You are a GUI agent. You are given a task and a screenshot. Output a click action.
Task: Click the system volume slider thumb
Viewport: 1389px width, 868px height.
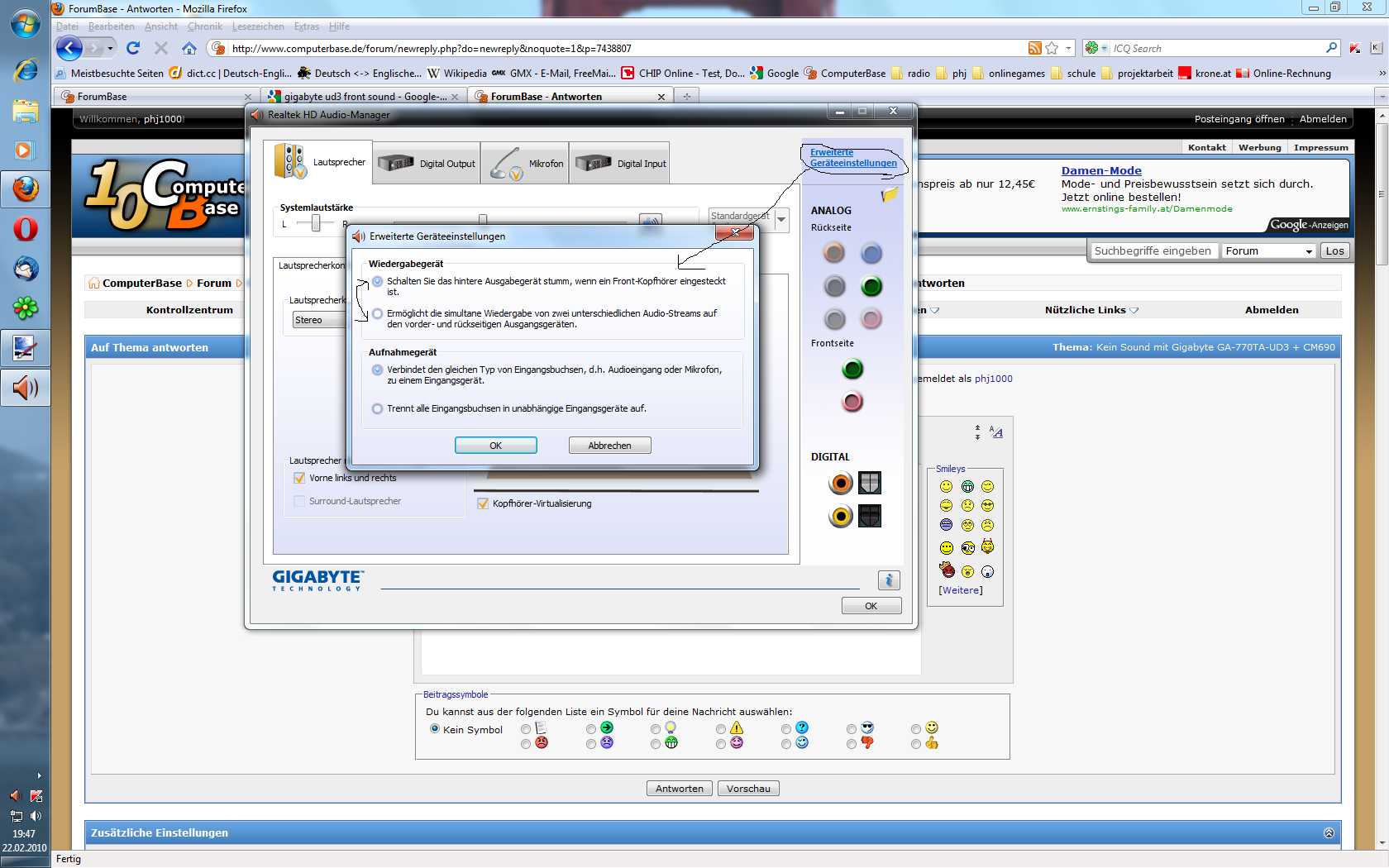tap(483, 220)
